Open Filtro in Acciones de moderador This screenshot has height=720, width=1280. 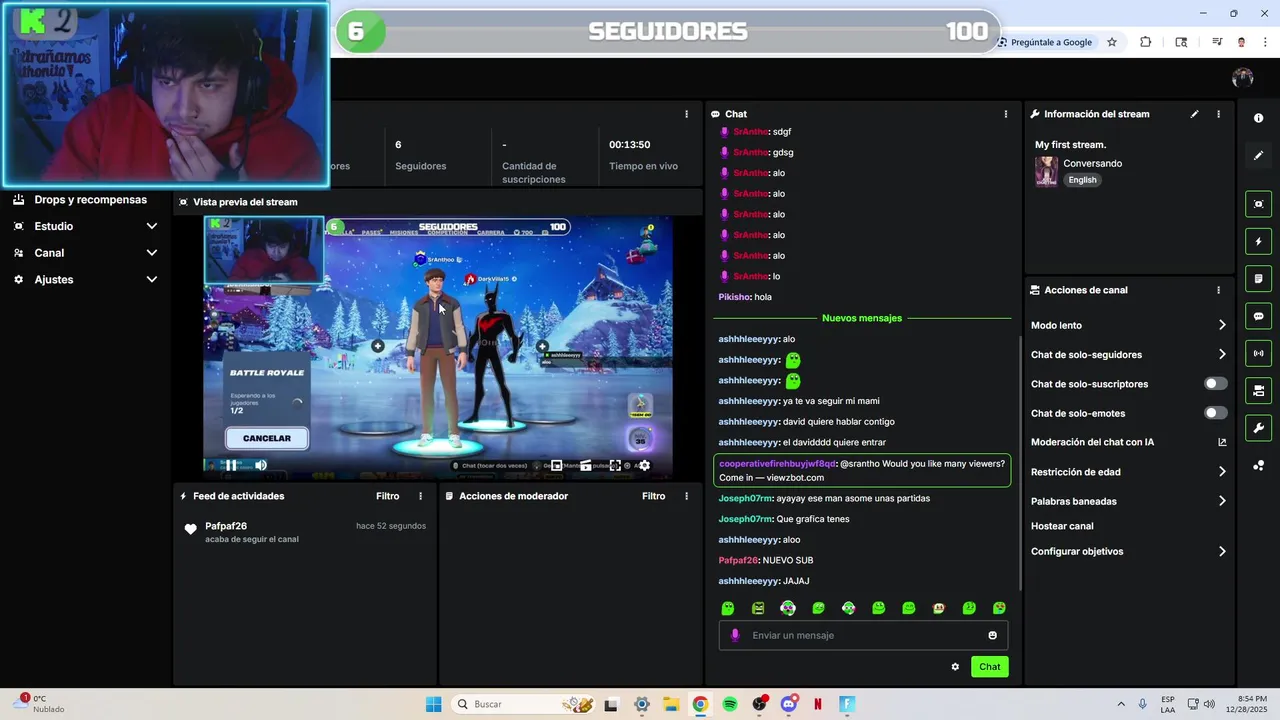tap(653, 496)
